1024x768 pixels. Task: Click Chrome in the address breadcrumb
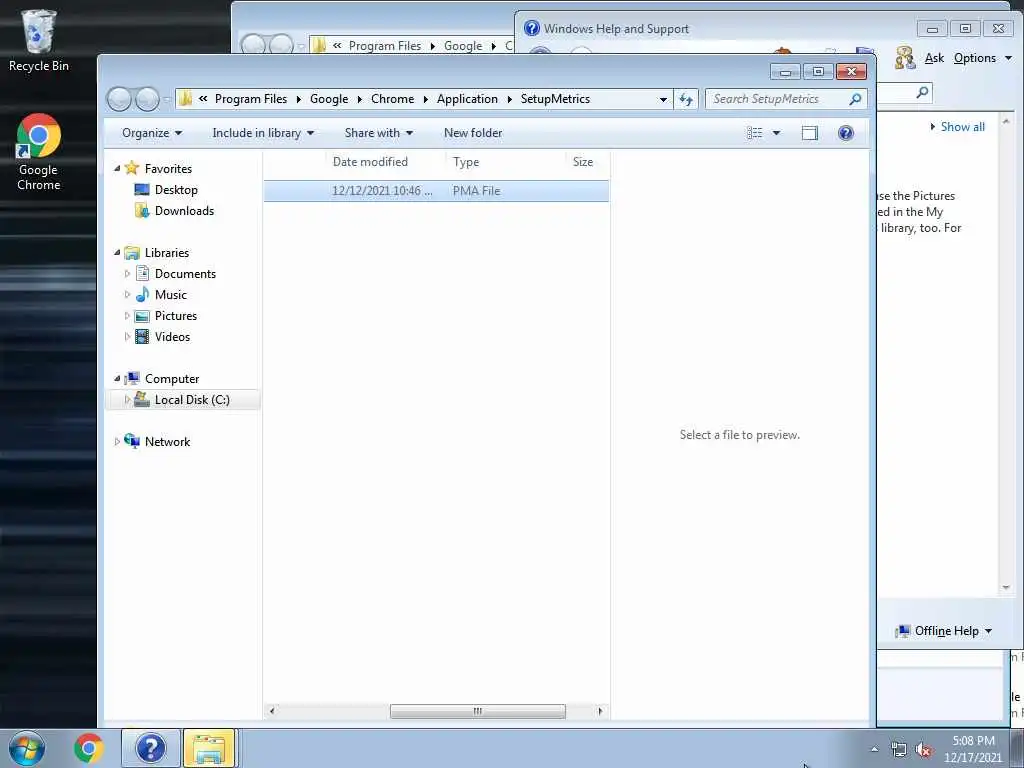392,99
